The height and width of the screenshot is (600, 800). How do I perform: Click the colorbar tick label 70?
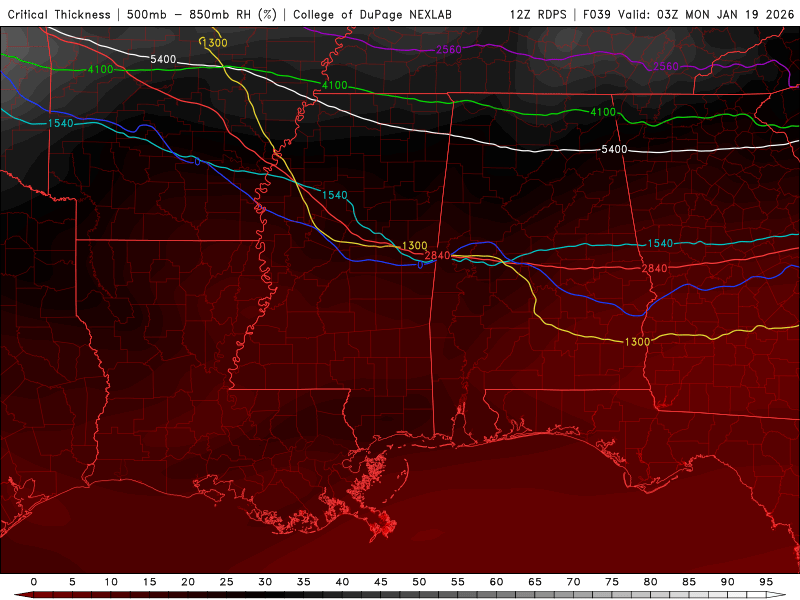[573, 582]
